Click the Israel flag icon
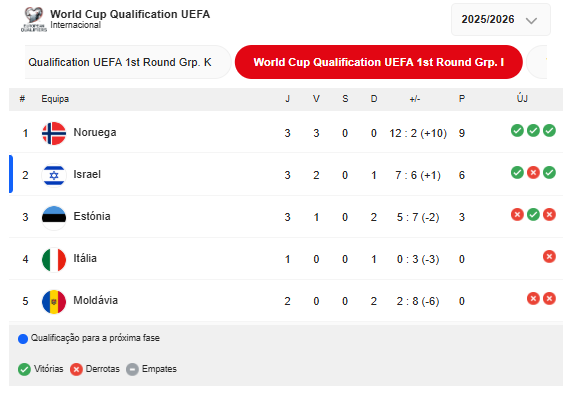 click(54, 175)
